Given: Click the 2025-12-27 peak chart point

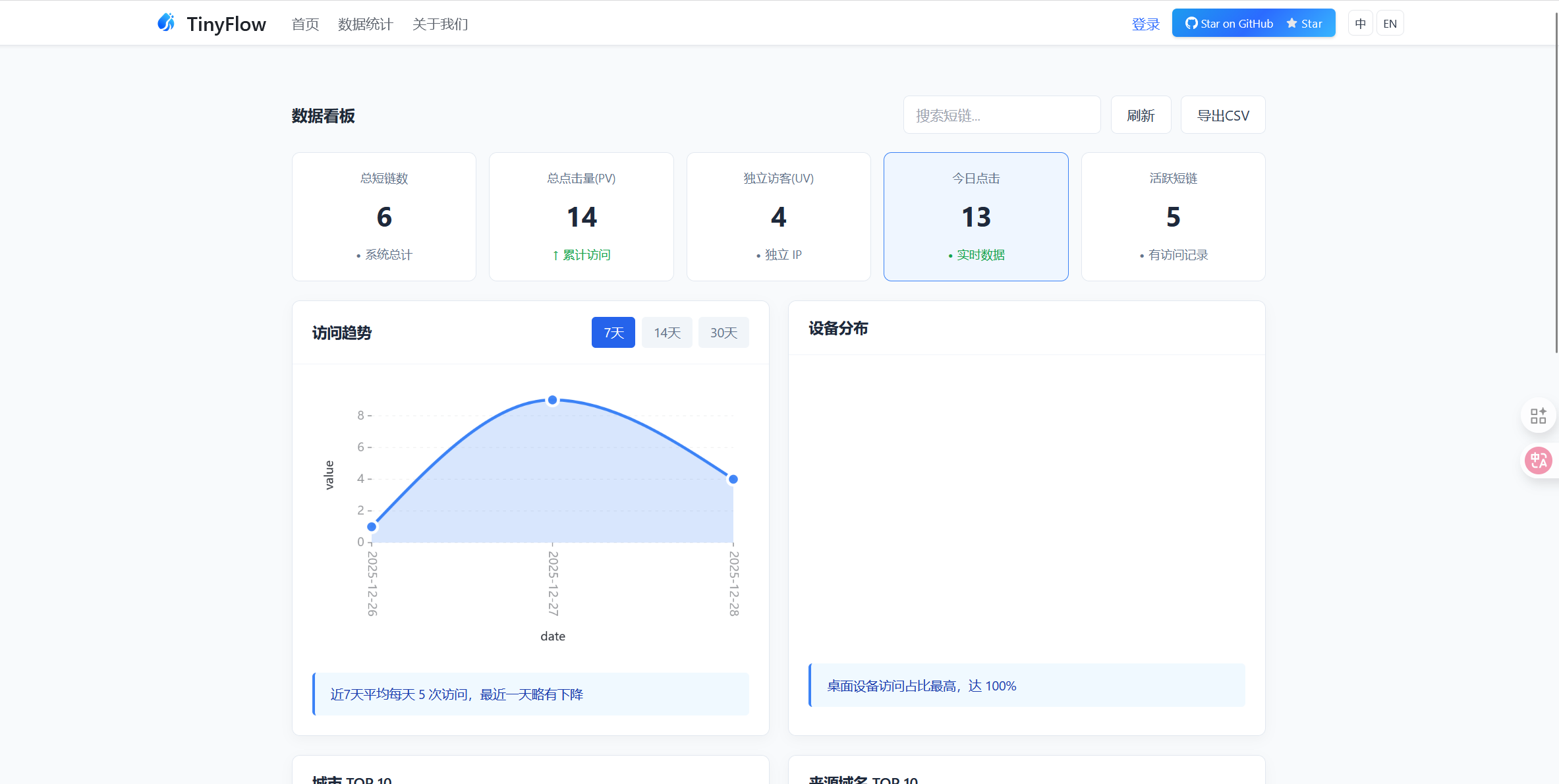Looking at the screenshot, I should [553, 400].
